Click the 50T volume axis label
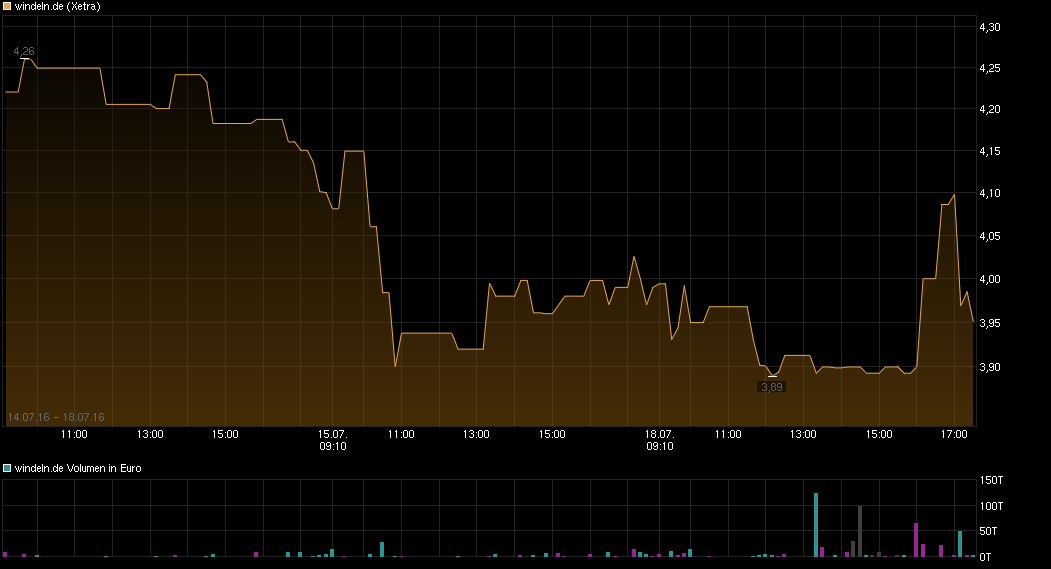This screenshot has width=1051, height=569. click(989, 531)
